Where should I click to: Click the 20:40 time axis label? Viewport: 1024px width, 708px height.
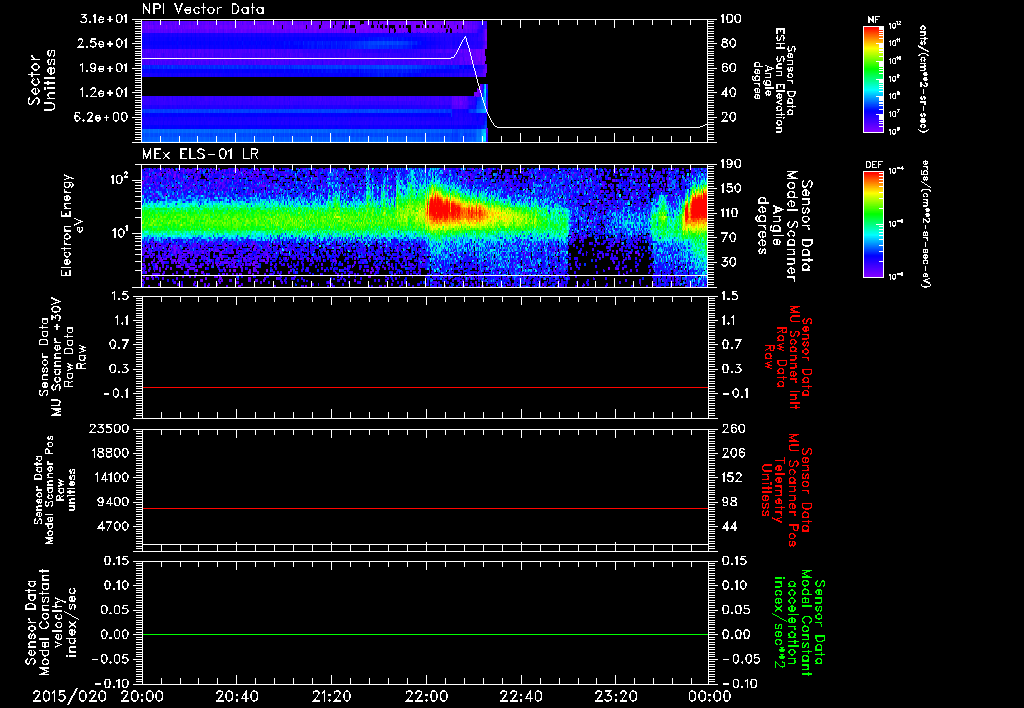click(236, 696)
